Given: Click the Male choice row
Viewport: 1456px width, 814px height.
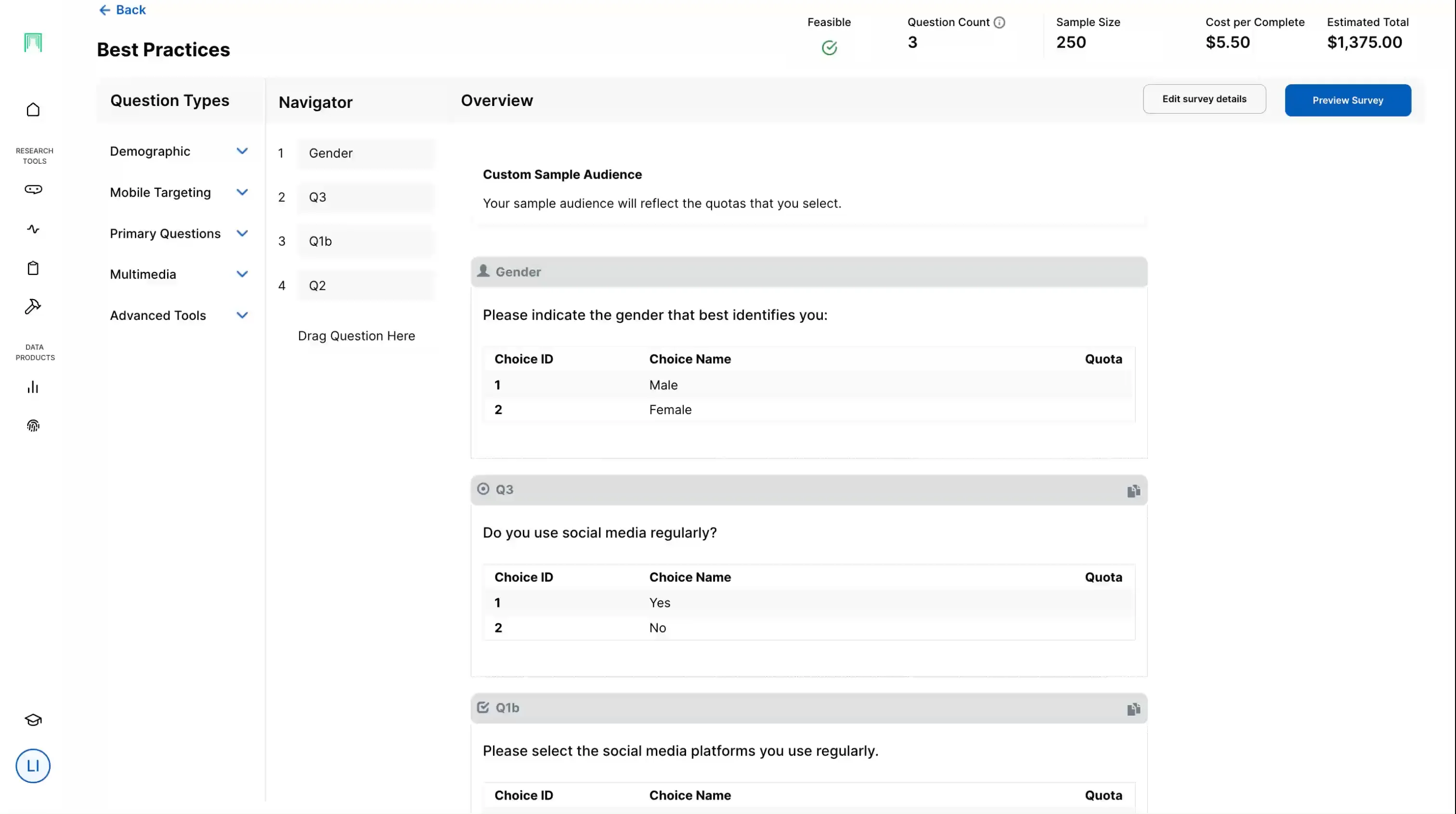Looking at the screenshot, I should (x=809, y=385).
